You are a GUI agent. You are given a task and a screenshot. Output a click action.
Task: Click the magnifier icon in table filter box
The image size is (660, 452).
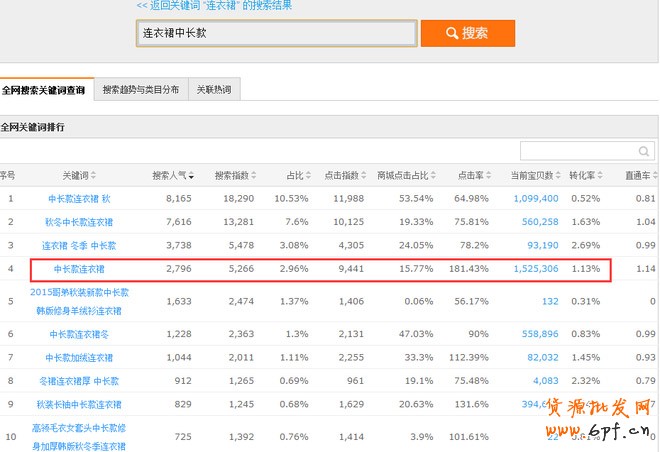(644, 150)
